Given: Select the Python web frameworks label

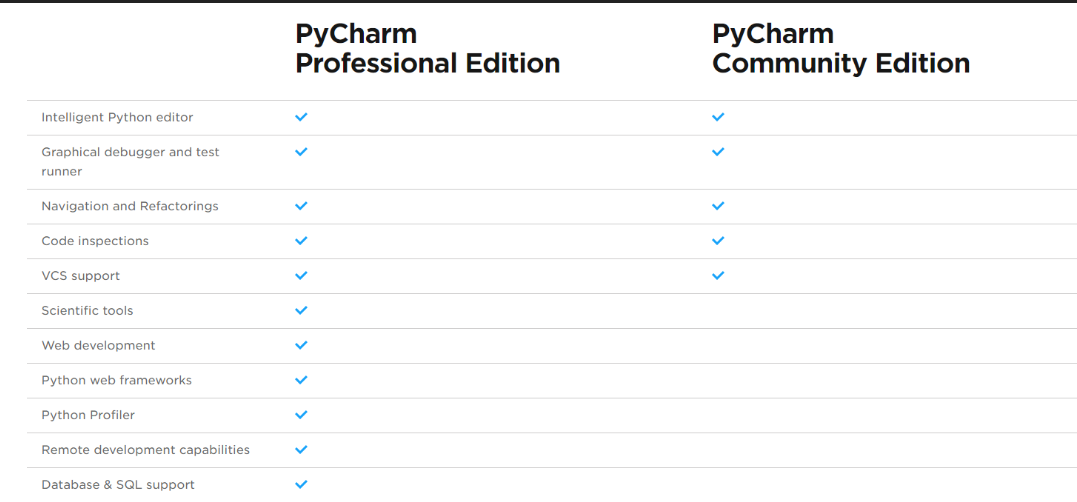Looking at the screenshot, I should click(x=116, y=380).
